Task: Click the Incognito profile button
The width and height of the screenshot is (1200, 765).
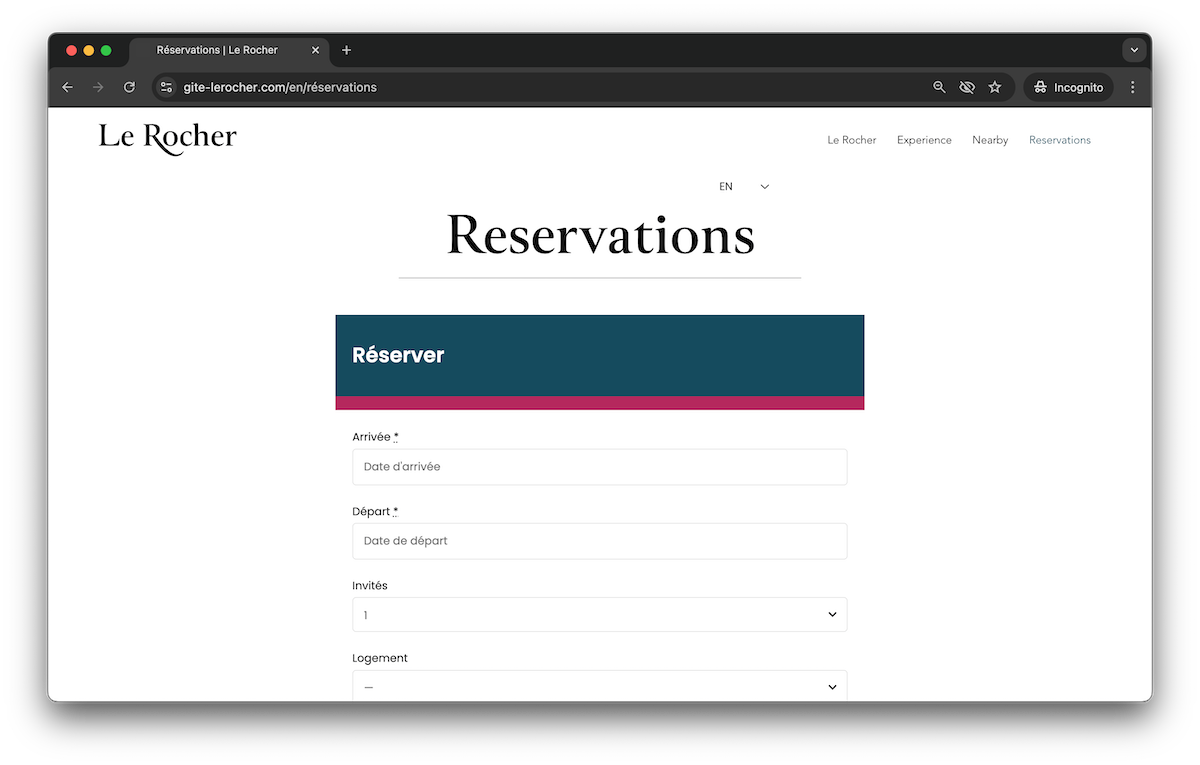Action: [1068, 87]
